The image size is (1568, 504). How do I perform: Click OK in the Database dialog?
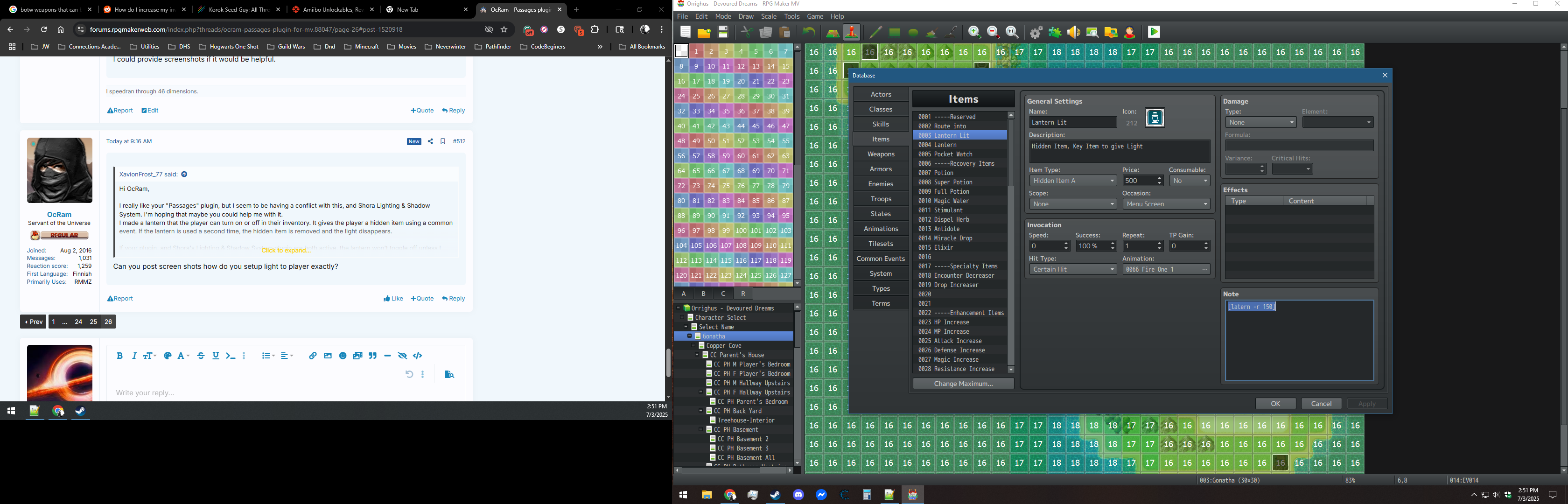(1275, 404)
